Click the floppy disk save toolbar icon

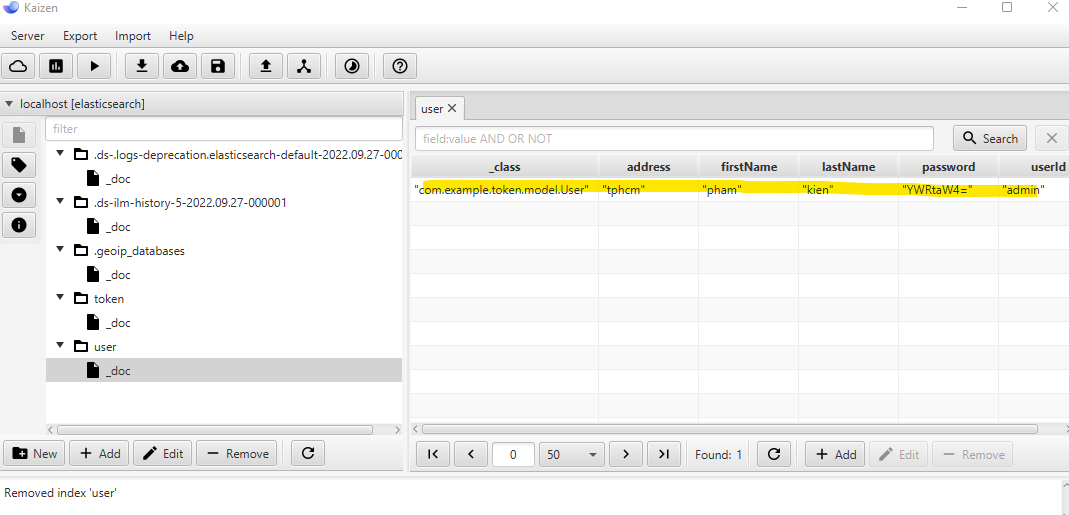[217, 66]
